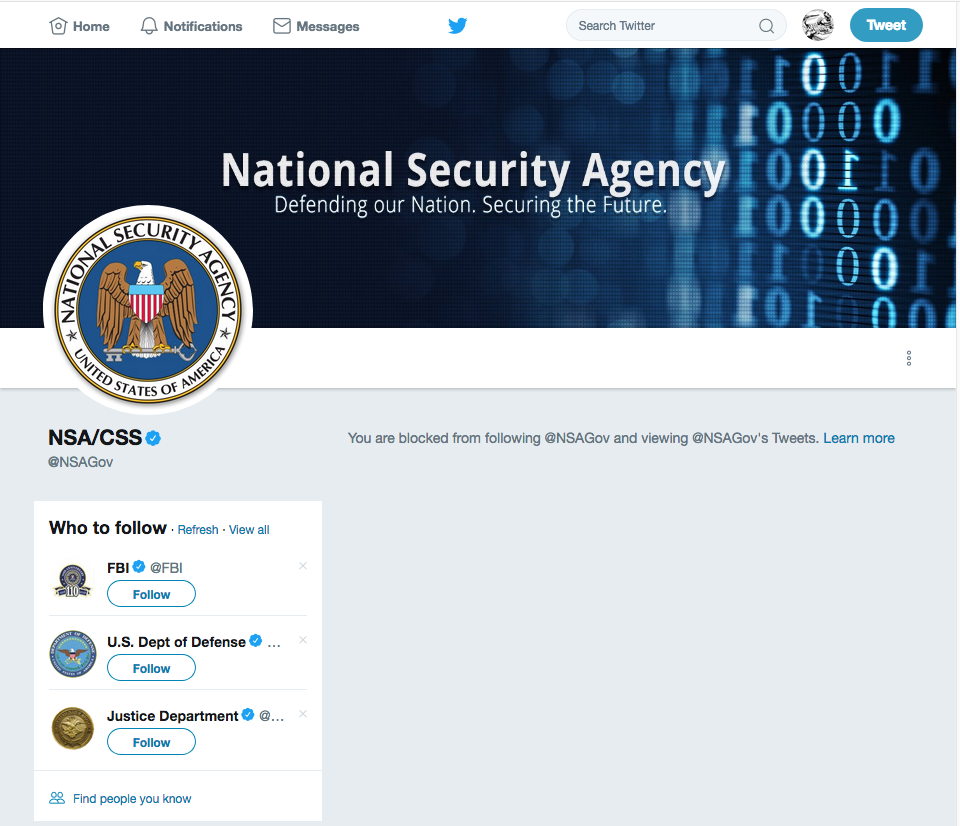Image resolution: width=960 pixels, height=826 pixels.
Task: Click the Twitter bird logo
Action: coord(457,26)
